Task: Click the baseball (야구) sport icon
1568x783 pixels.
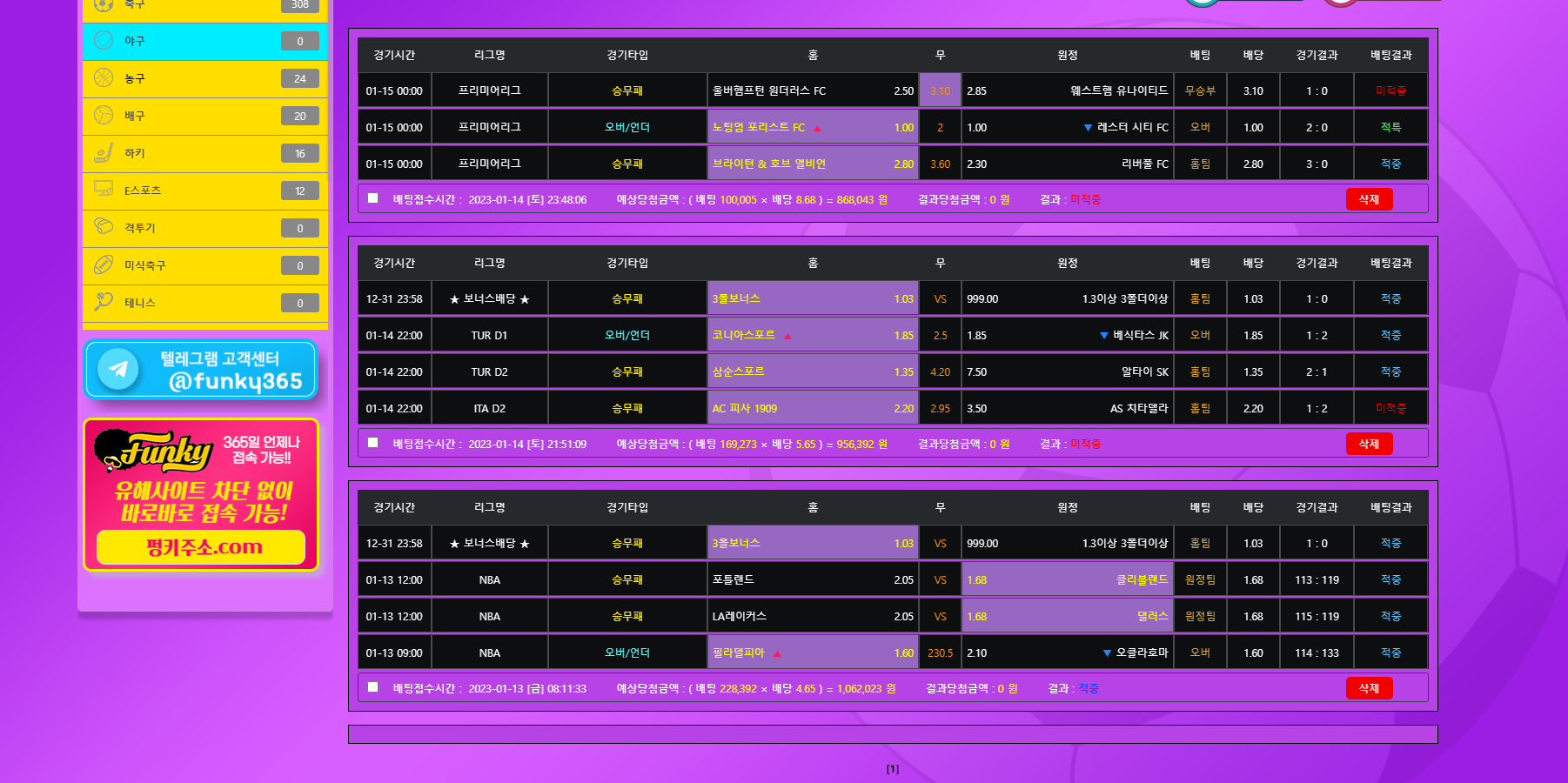Action: click(x=104, y=41)
